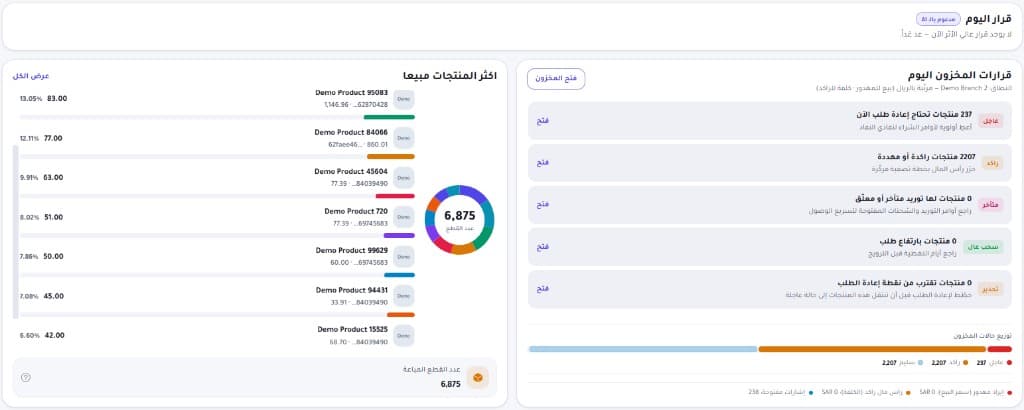Click the green progress bar of Demo Product 95083
The image size is (1024, 410).
(389, 118)
